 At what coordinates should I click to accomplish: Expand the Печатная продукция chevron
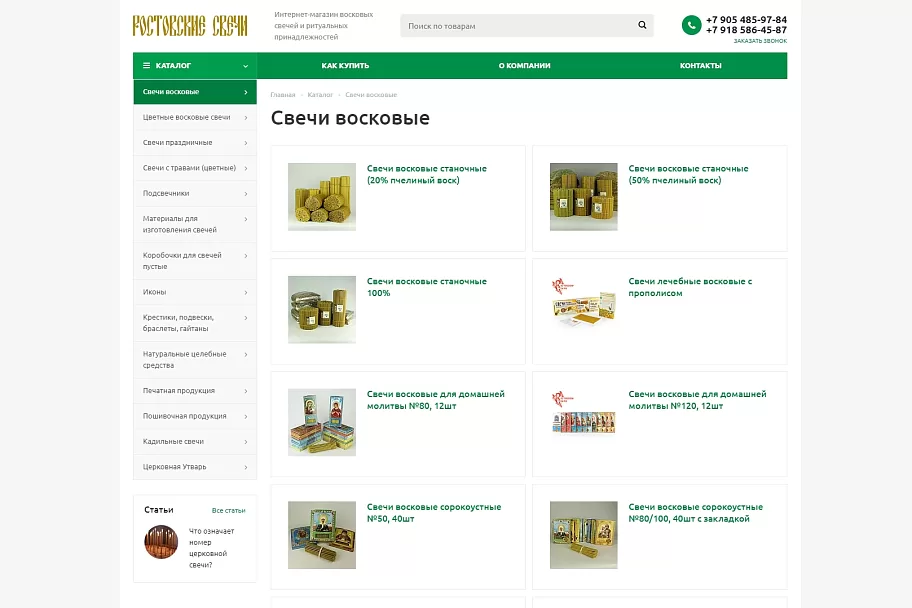246,391
